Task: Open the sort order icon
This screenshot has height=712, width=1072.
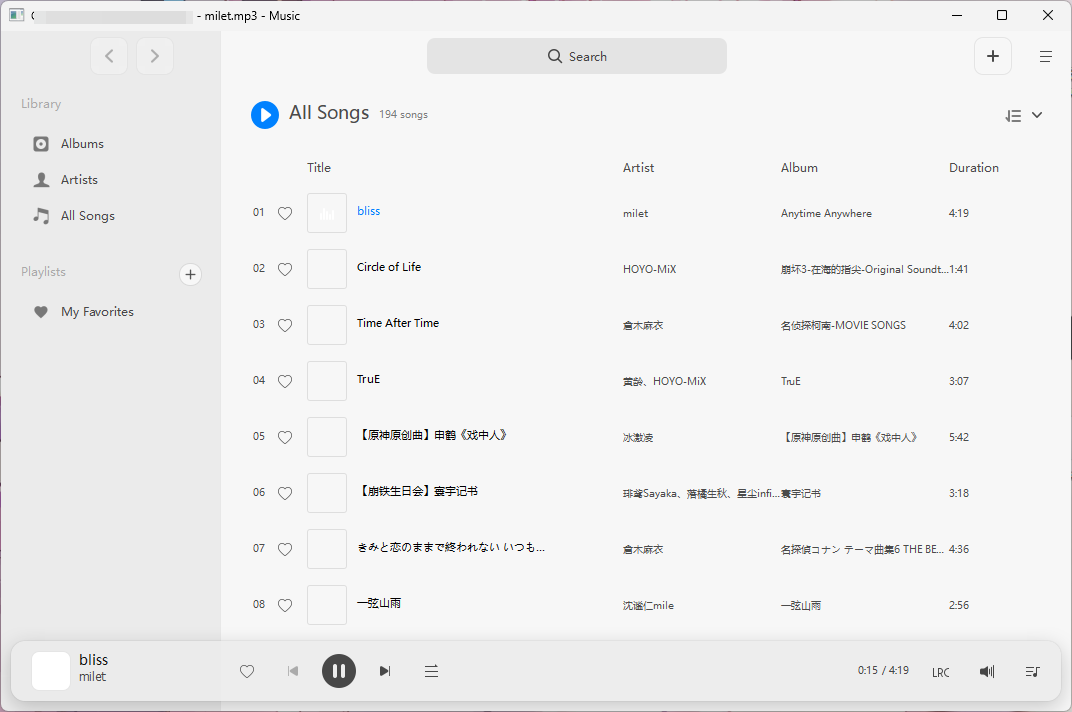Action: click(x=1013, y=116)
